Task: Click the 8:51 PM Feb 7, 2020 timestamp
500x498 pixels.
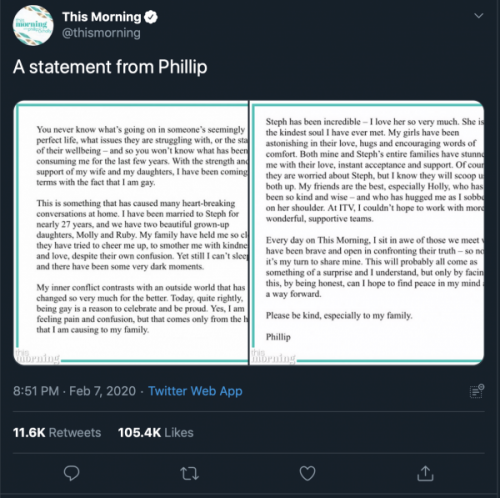Action: (74, 391)
